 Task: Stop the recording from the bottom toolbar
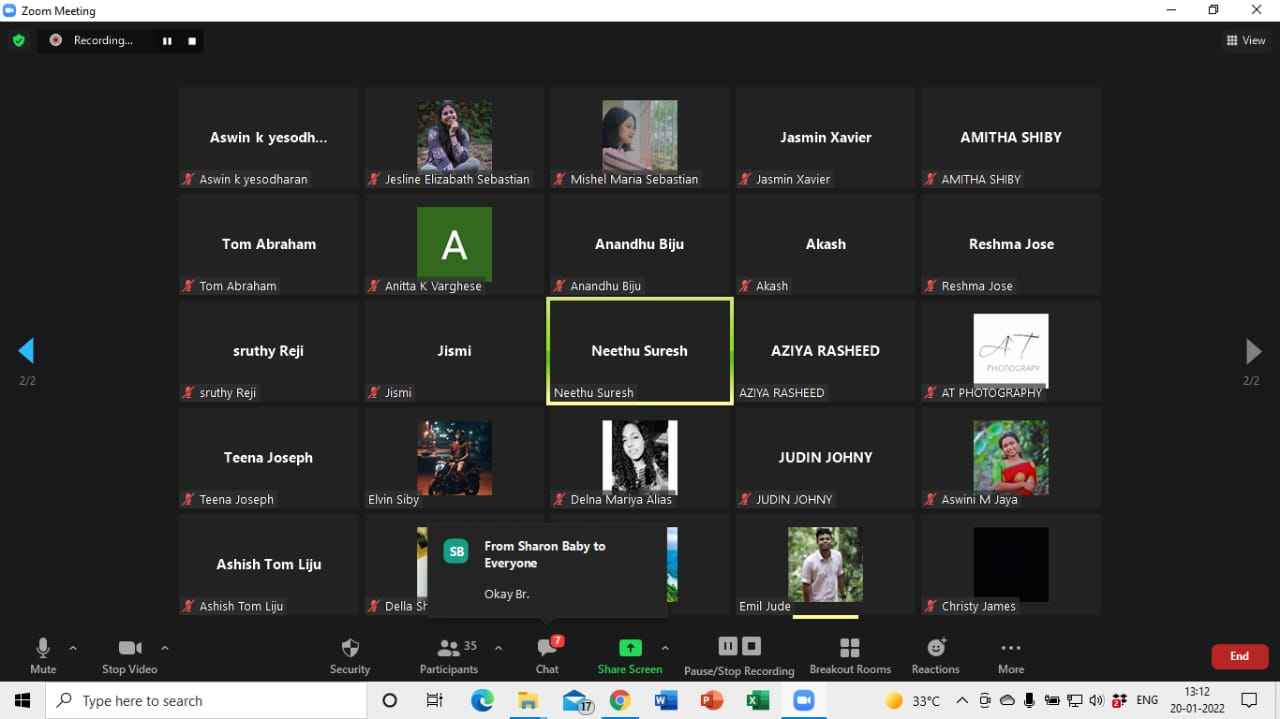coord(752,646)
